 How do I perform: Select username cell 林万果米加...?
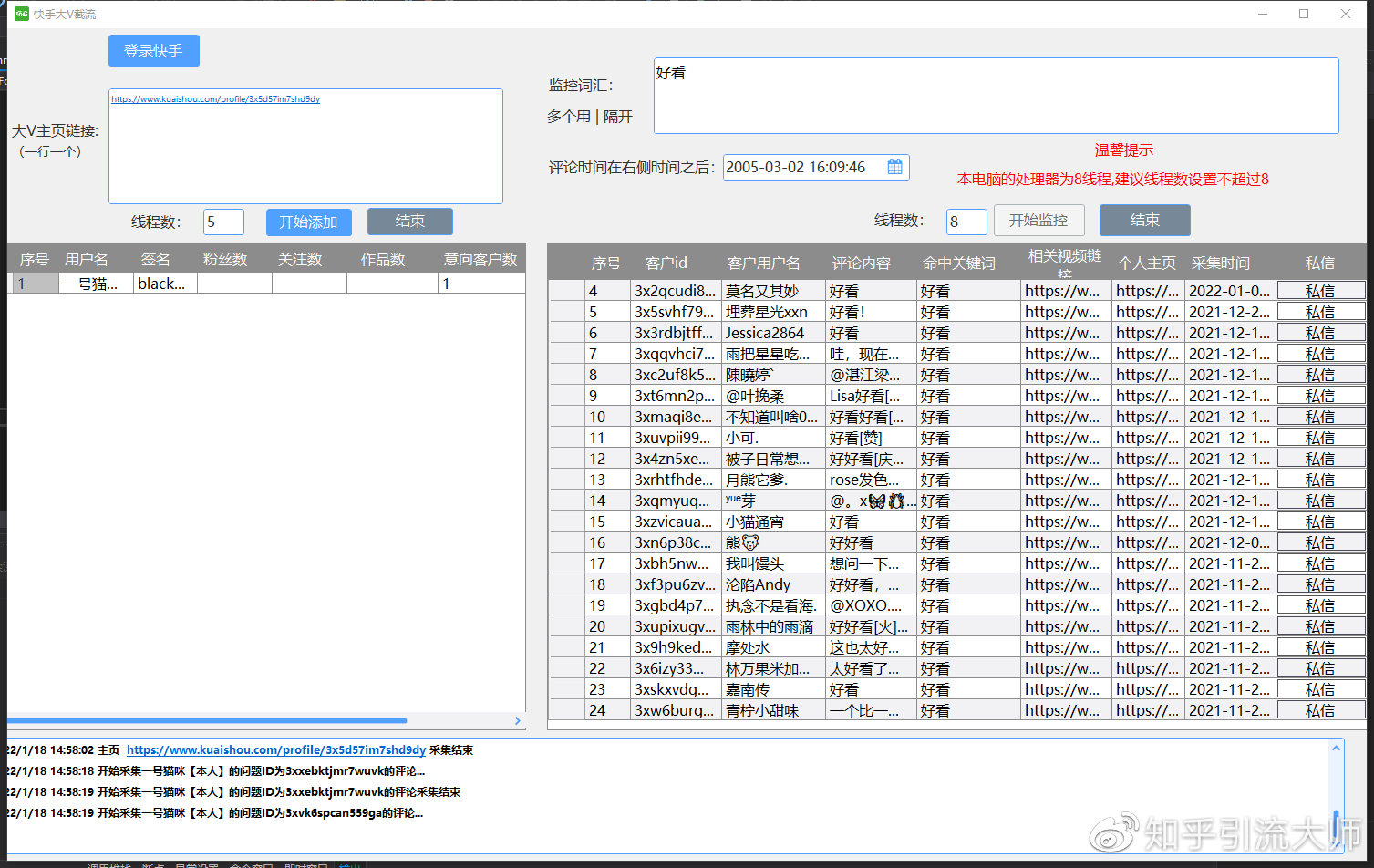(x=773, y=668)
